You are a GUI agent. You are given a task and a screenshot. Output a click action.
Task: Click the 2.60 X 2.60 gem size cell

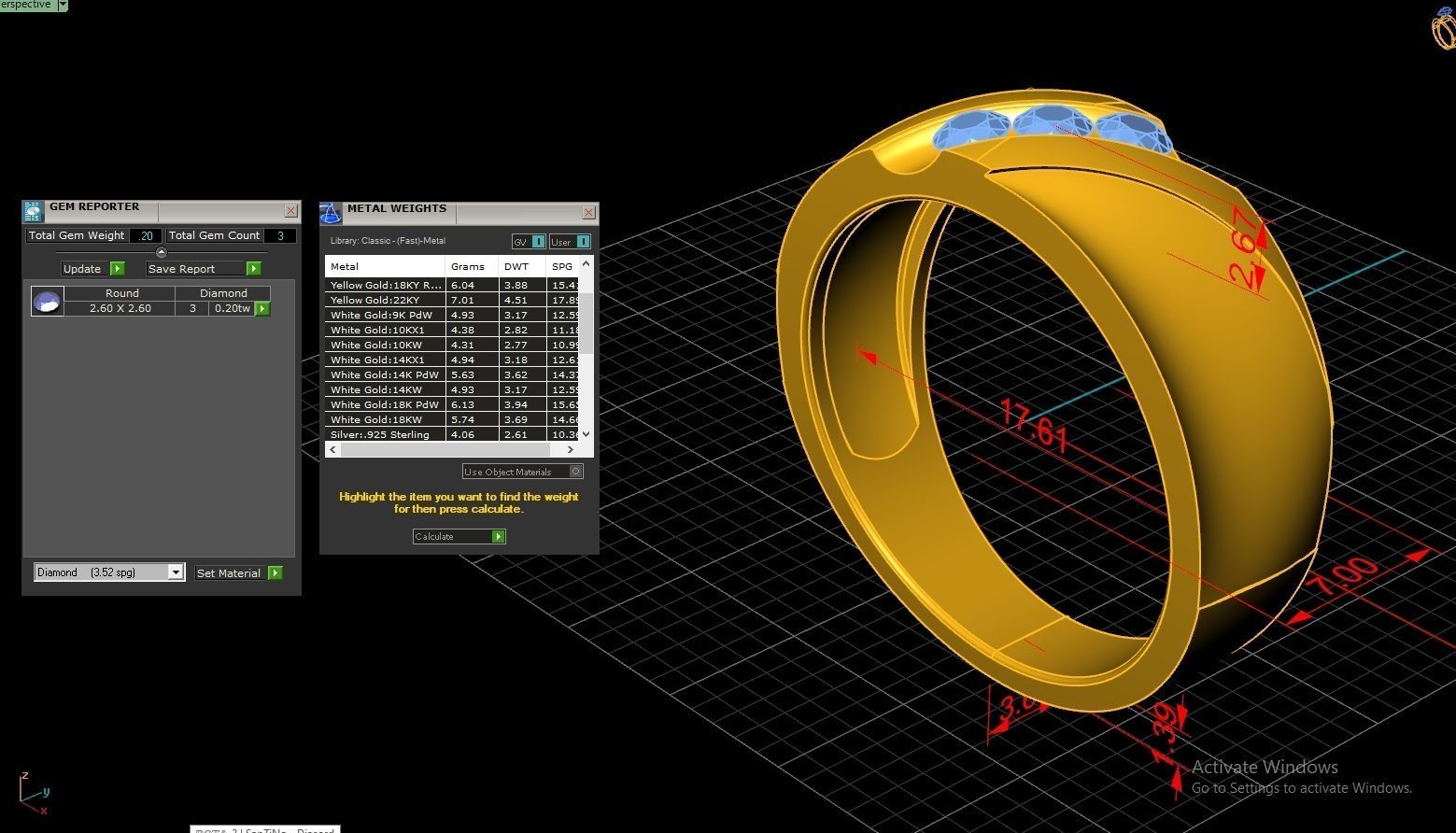120,308
